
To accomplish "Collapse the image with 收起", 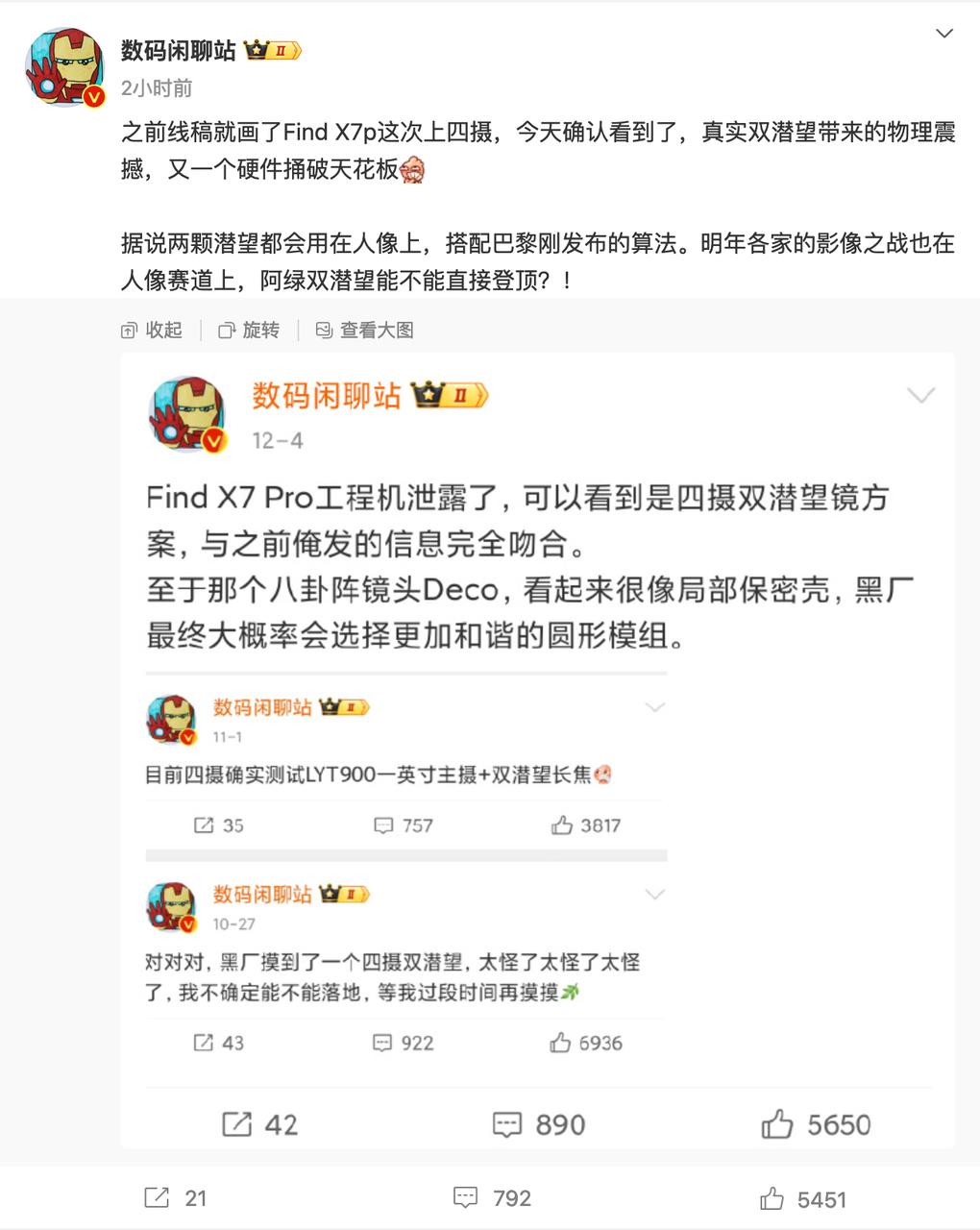I will tap(152, 330).
